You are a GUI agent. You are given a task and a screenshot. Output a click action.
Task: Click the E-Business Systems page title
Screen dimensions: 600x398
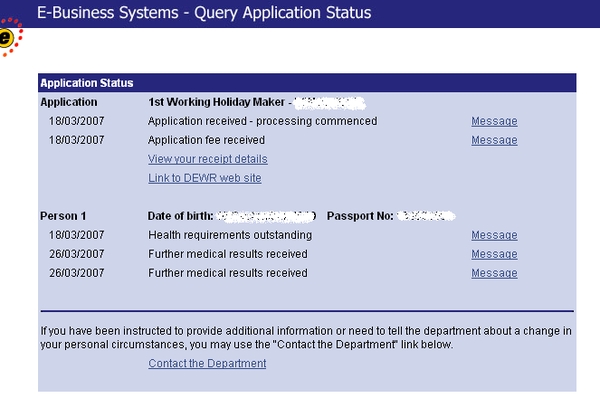point(204,13)
